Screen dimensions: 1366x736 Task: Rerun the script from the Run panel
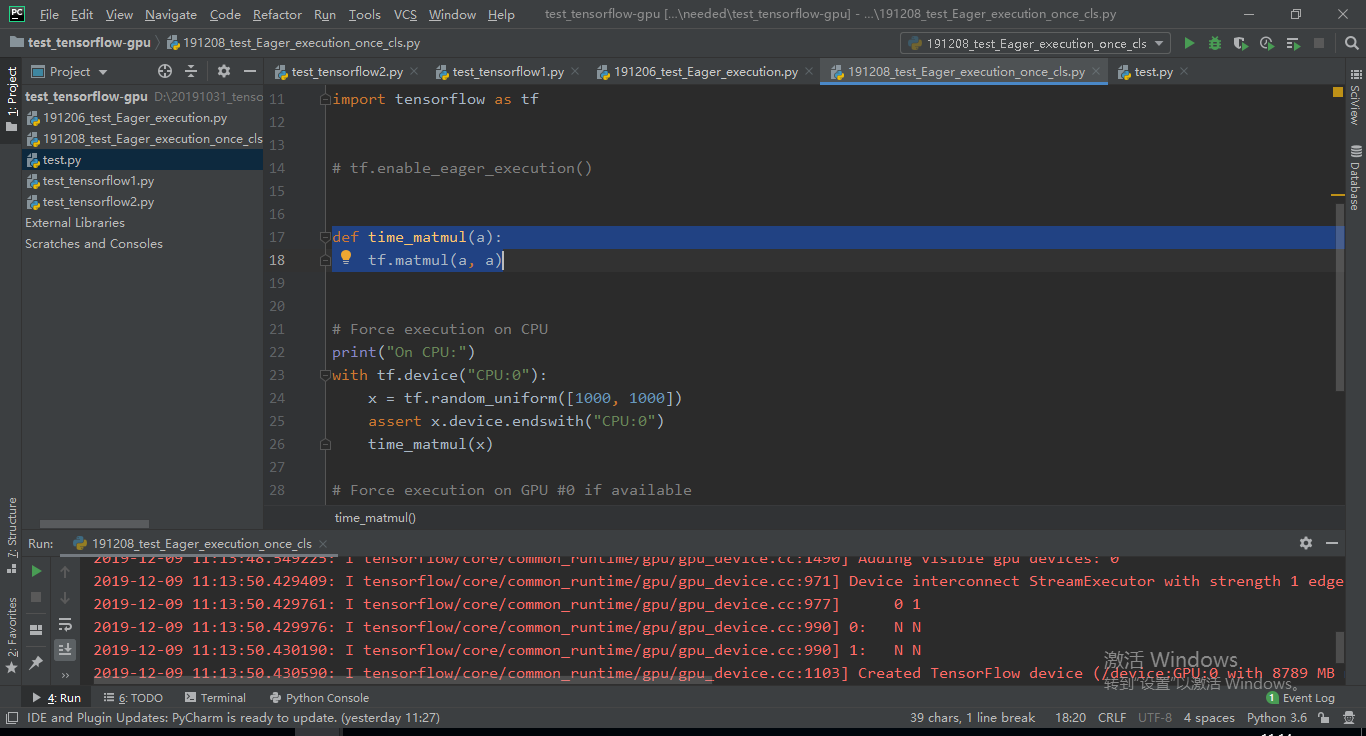36,571
